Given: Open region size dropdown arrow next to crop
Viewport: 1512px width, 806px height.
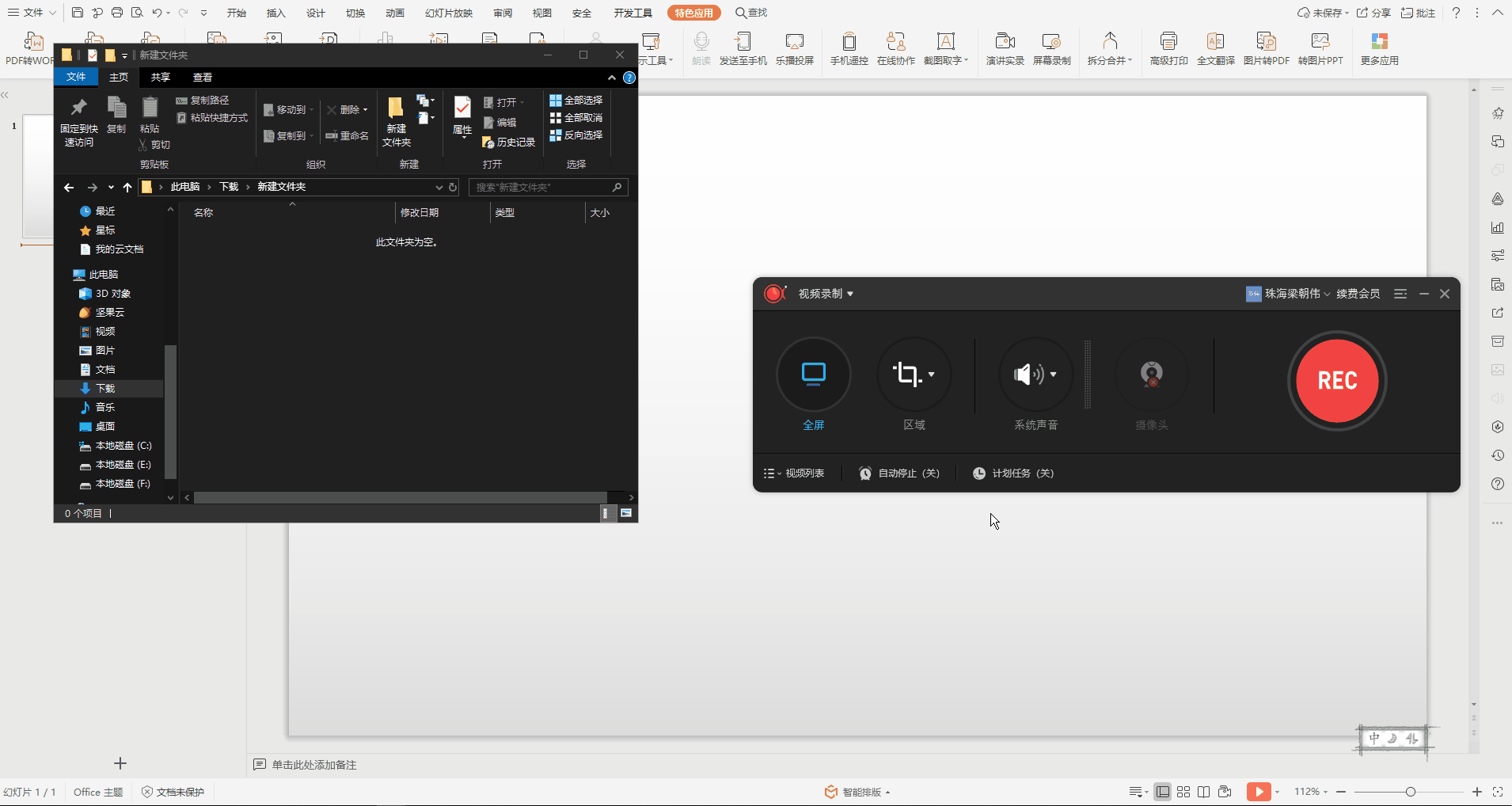Looking at the screenshot, I should tap(932, 374).
